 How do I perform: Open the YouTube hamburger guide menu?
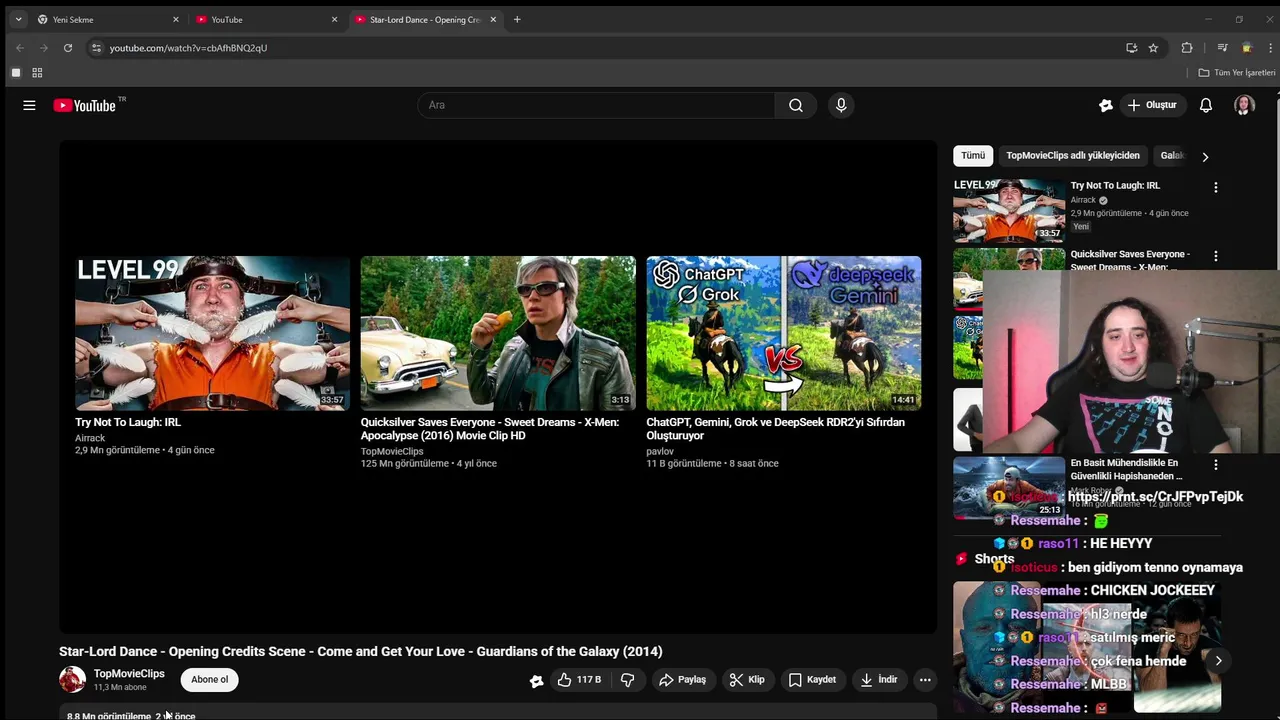click(29, 105)
